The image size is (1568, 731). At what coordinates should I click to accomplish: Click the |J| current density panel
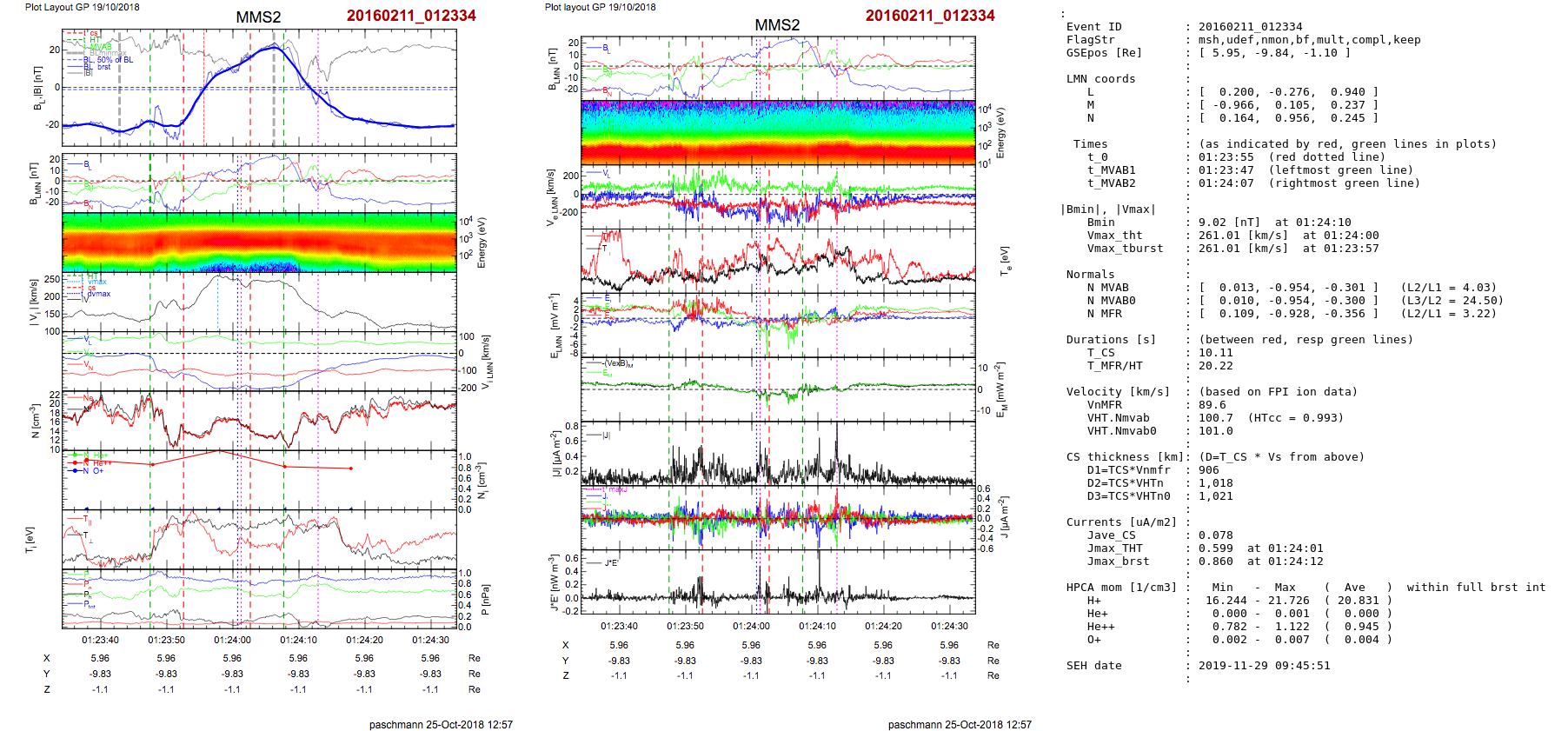click(778, 454)
